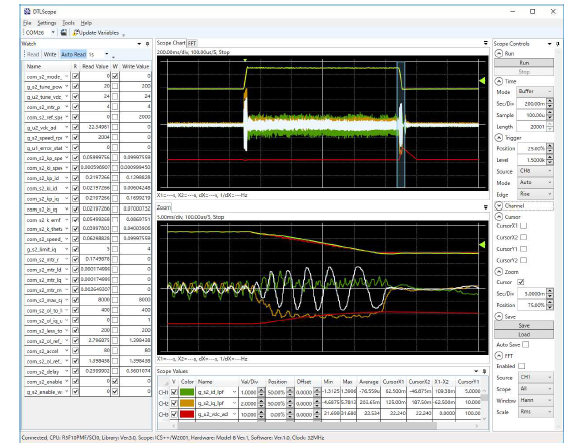Click the green CH1 color swatch
The image size is (583, 443).
point(187,392)
